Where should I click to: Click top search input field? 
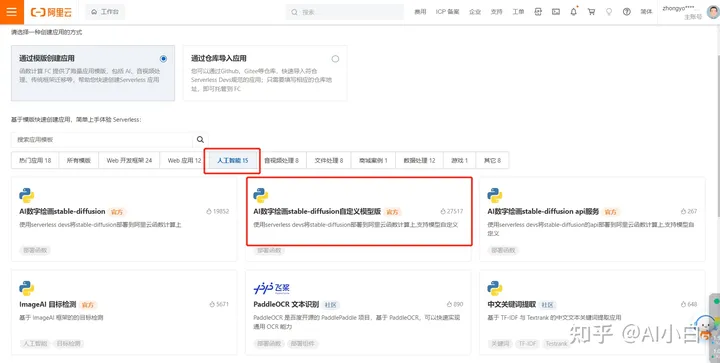344,12
